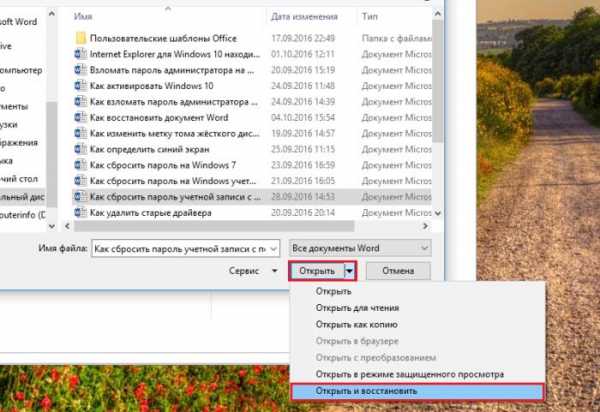Viewport: 600px width, 412px height.
Task: Click the main Открыть button
Action: point(317,271)
